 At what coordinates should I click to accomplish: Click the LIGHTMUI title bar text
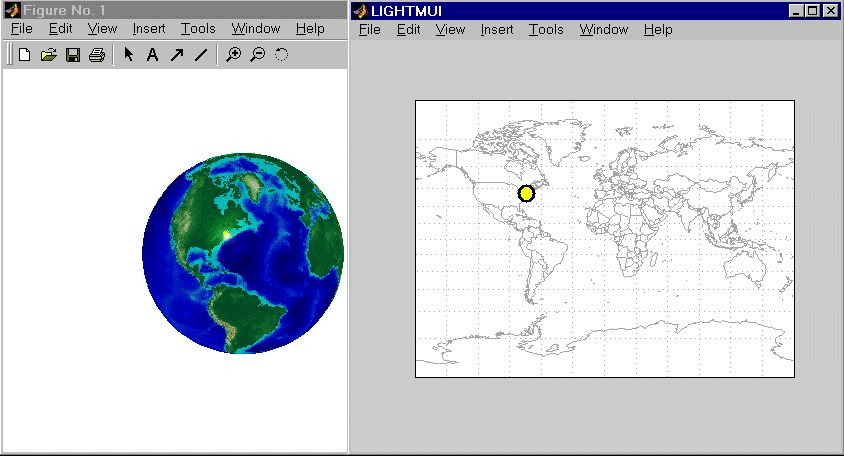pyautogui.click(x=406, y=11)
